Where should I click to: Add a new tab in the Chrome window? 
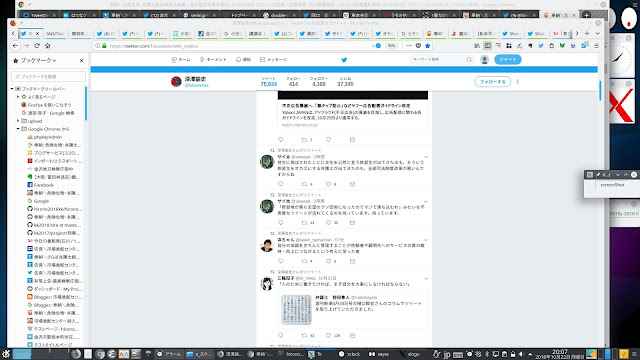pyautogui.click(x=587, y=15)
